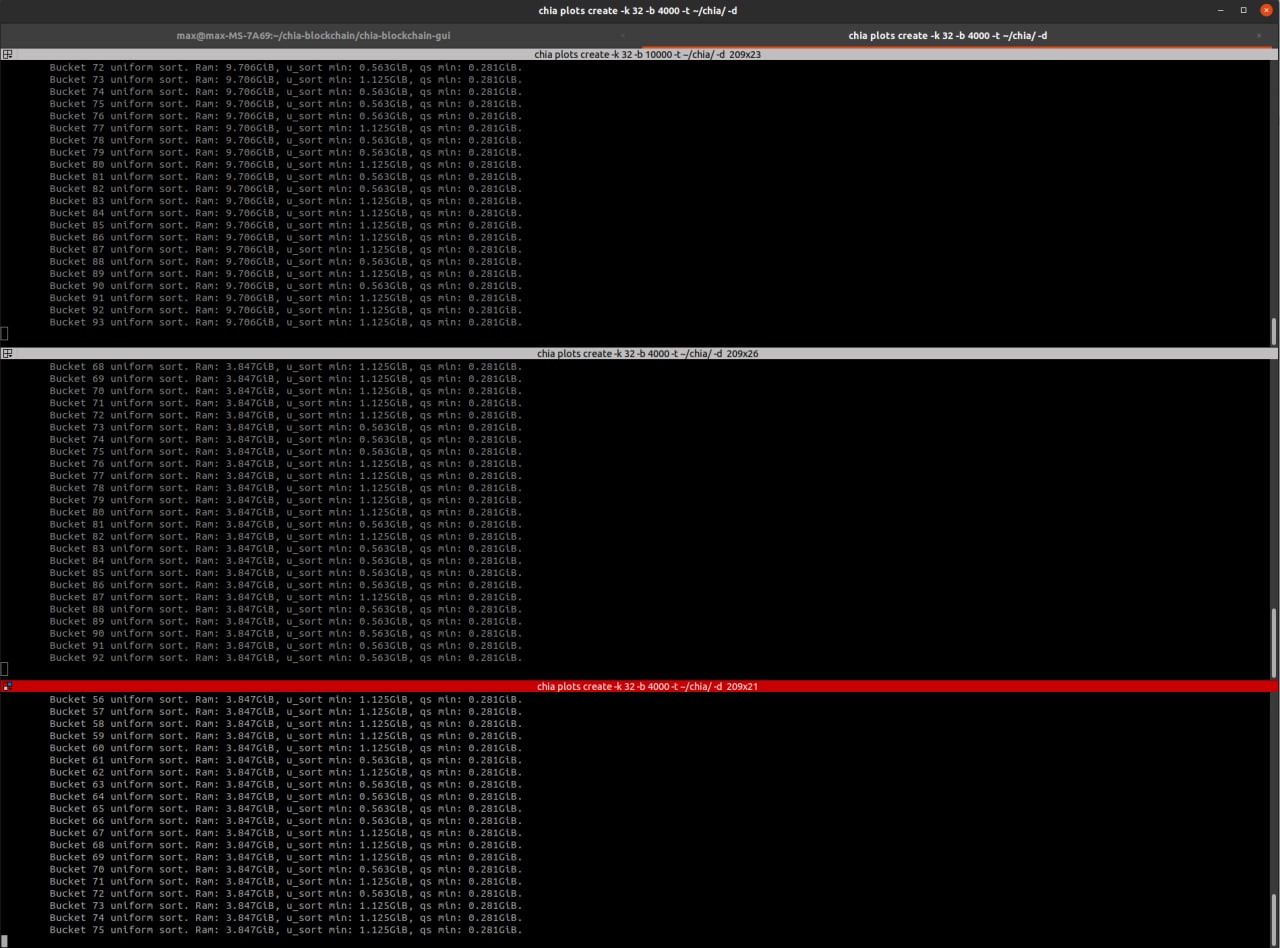This screenshot has height=948, width=1280.
Task: Close the chia-blockchain-gui terminal tab
Action: [x=622, y=35]
